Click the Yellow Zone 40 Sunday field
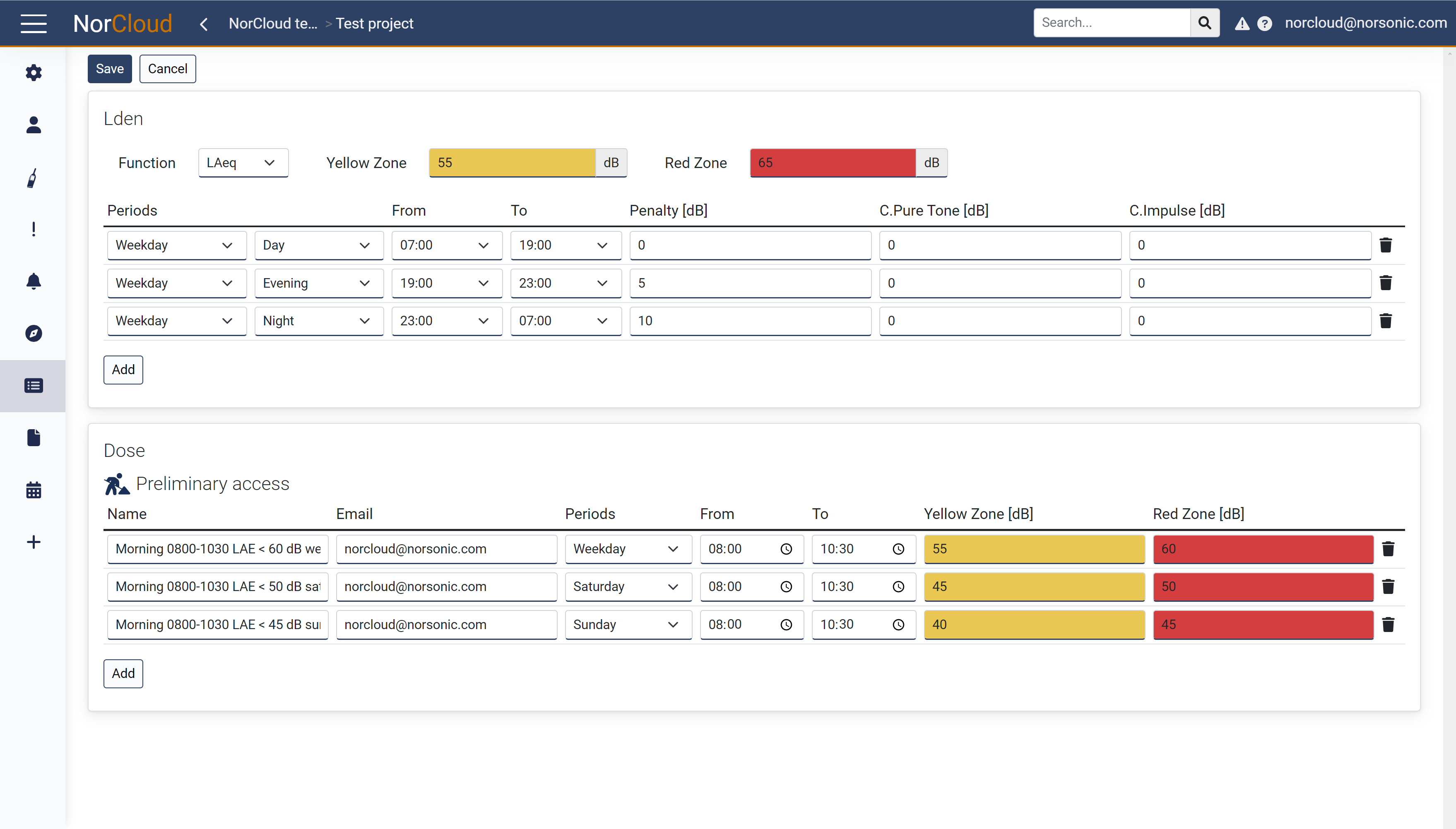 [x=1034, y=625]
